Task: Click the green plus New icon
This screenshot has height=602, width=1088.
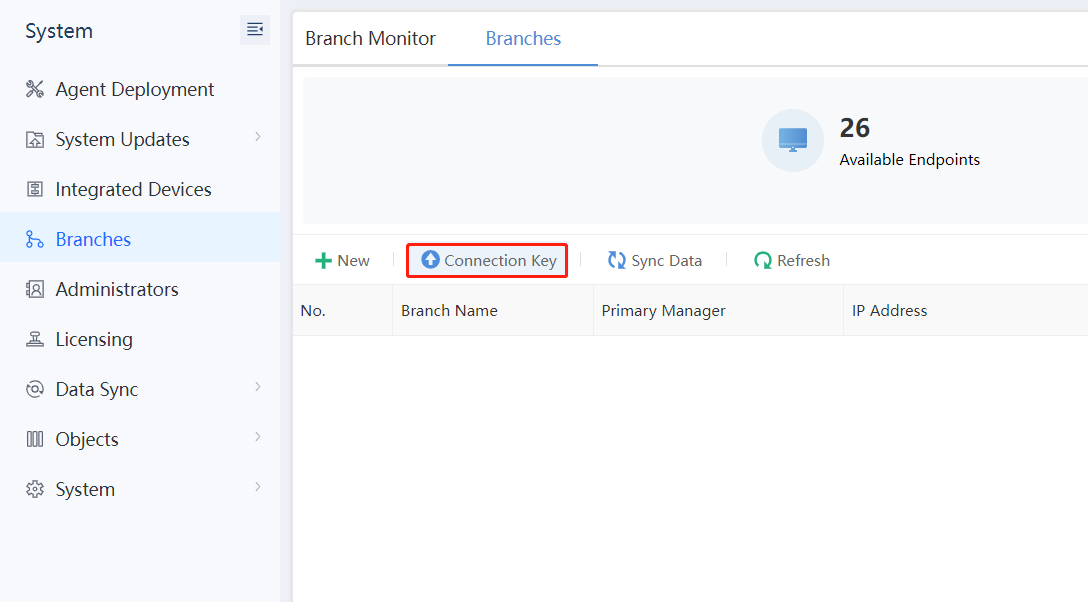Action: click(323, 261)
